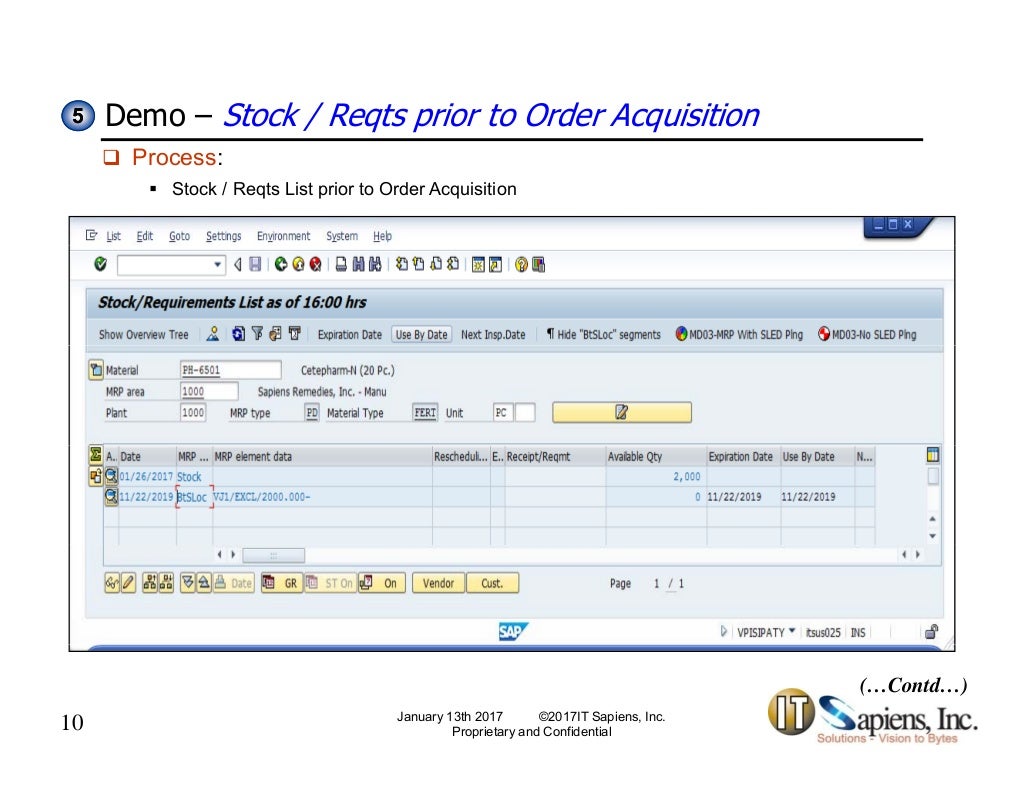Image resolution: width=1024 pixels, height=792 pixels.
Task: Open details icon for 11/22/2019 BtSLoc row
Action: click(111, 496)
